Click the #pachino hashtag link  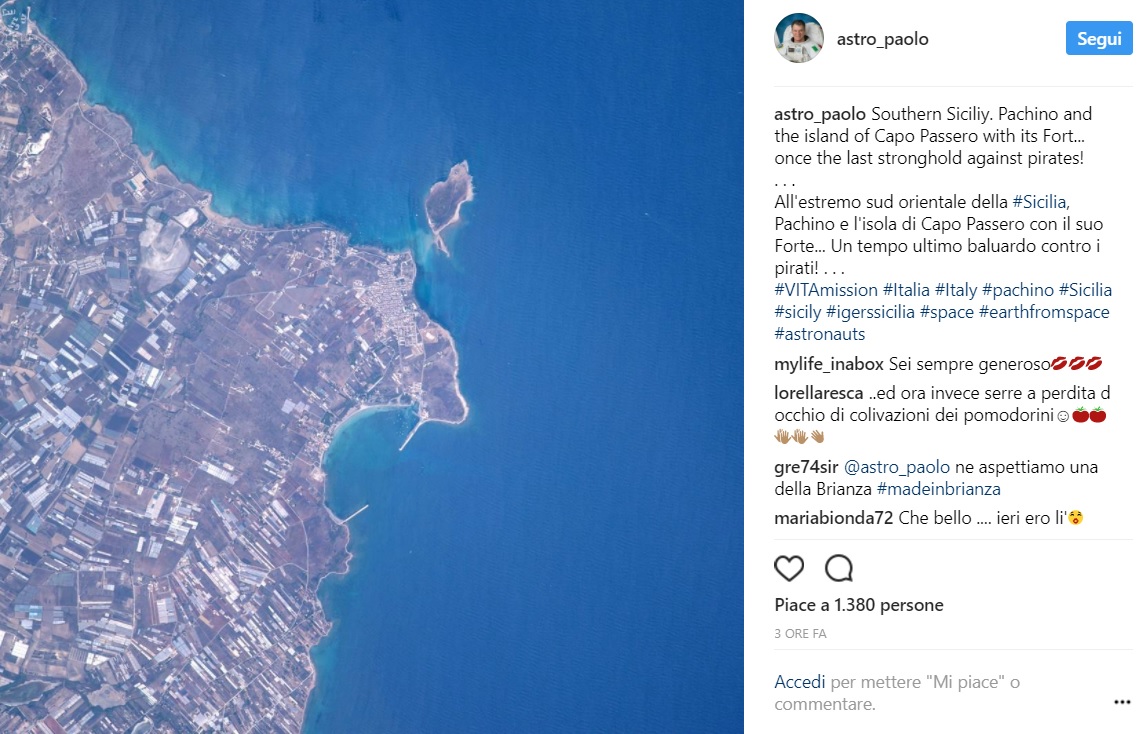click(1017, 290)
